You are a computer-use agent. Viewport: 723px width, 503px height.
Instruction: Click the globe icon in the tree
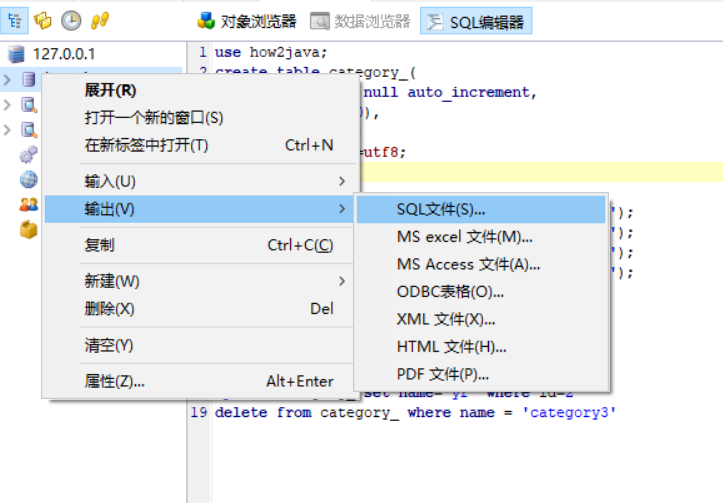pyautogui.click(x=29, y=179)
